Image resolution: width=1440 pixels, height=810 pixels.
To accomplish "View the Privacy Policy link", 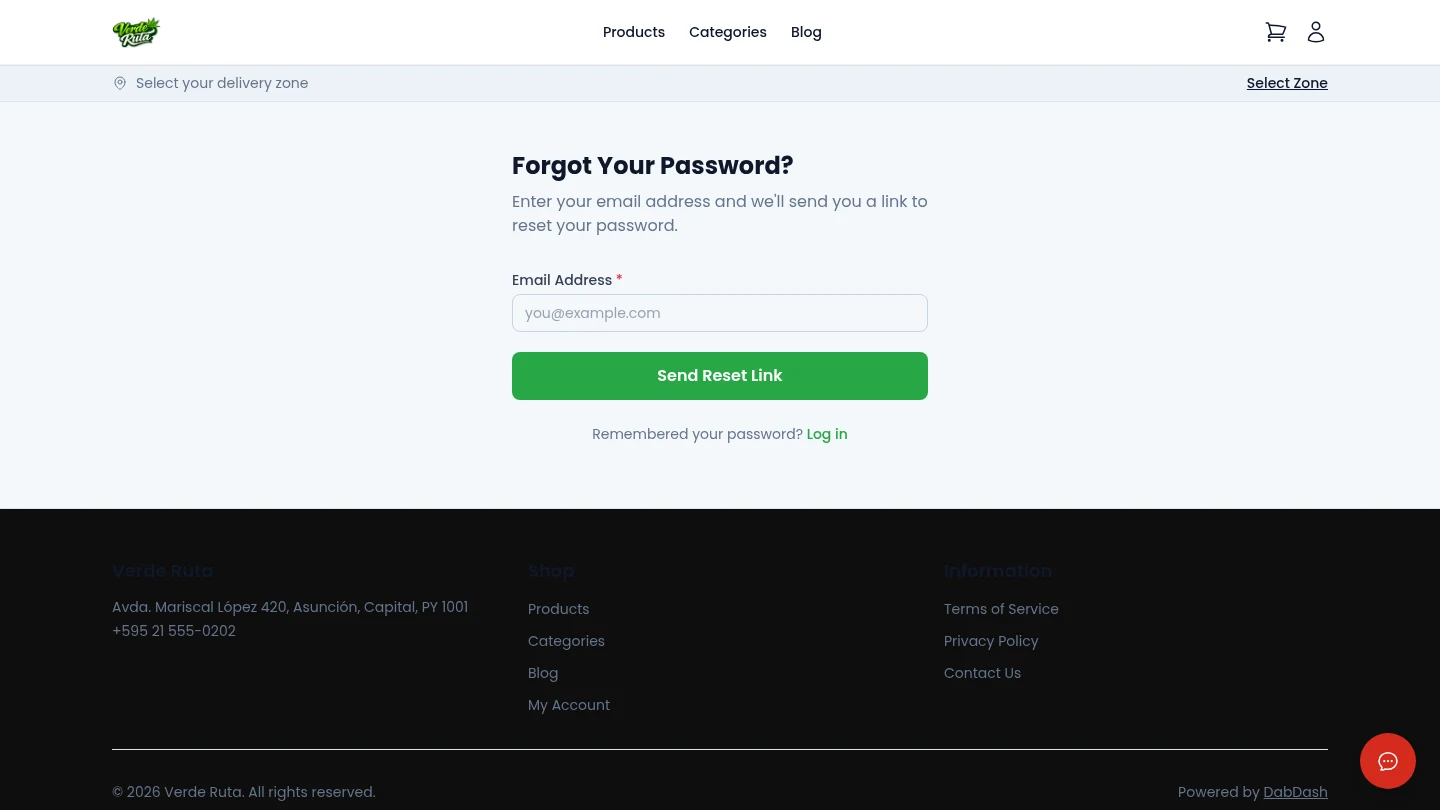I will pos(991,641).
